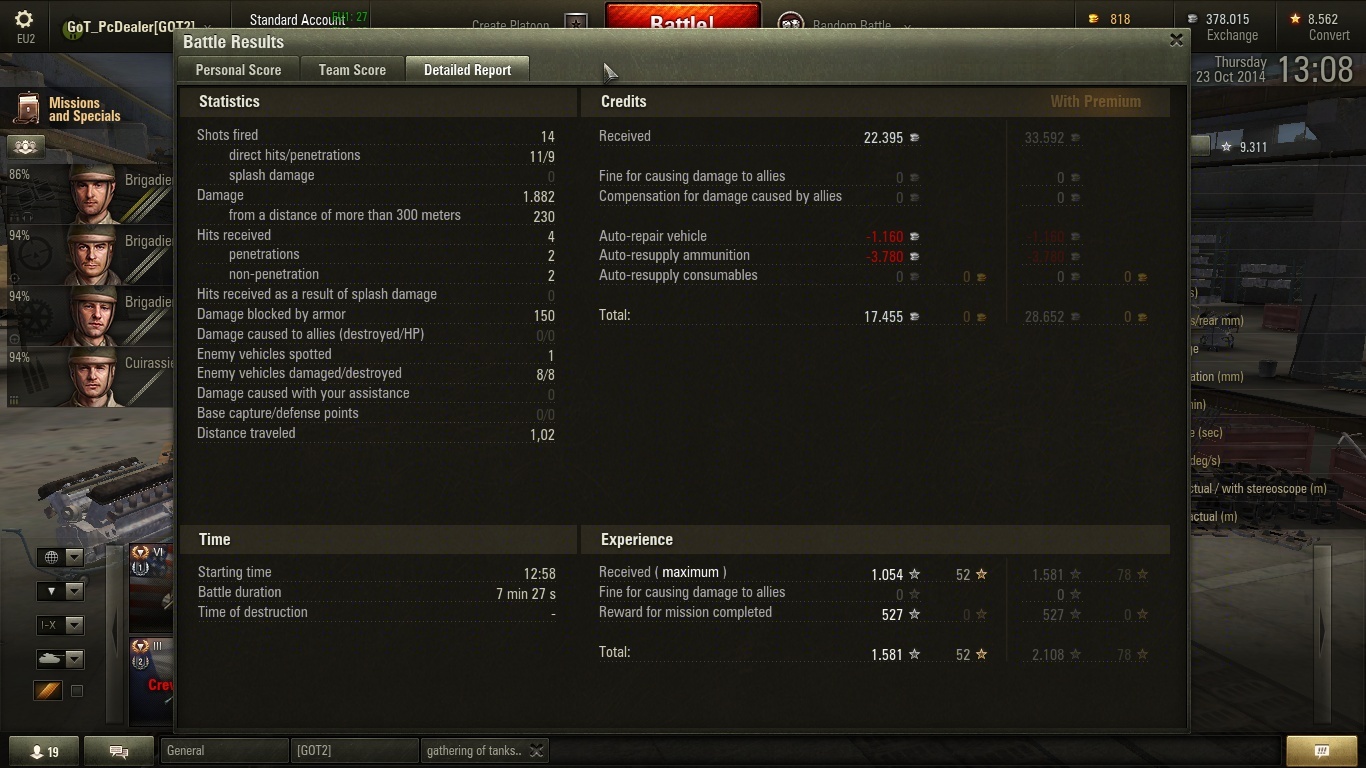Click the Exchange gold option
The image size is (1366, 768).
(x=1232, y=35)
